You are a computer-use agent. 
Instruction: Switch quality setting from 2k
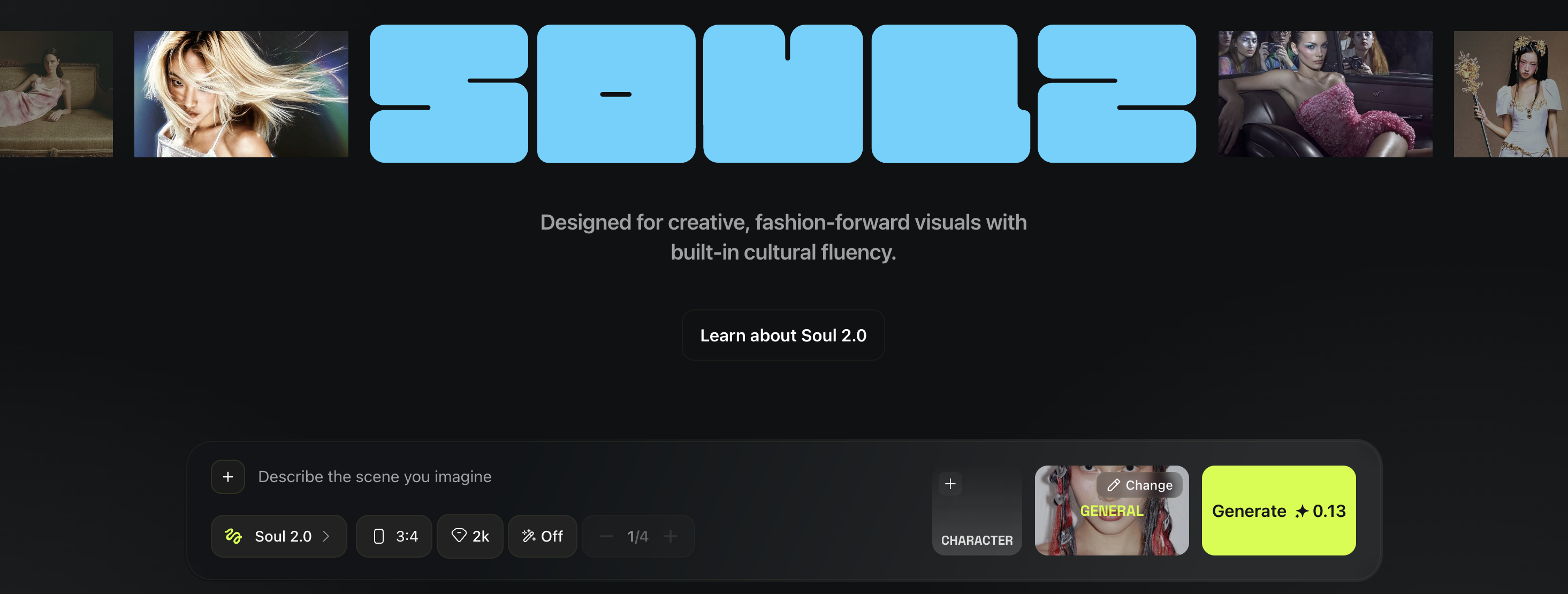point(470,536)
